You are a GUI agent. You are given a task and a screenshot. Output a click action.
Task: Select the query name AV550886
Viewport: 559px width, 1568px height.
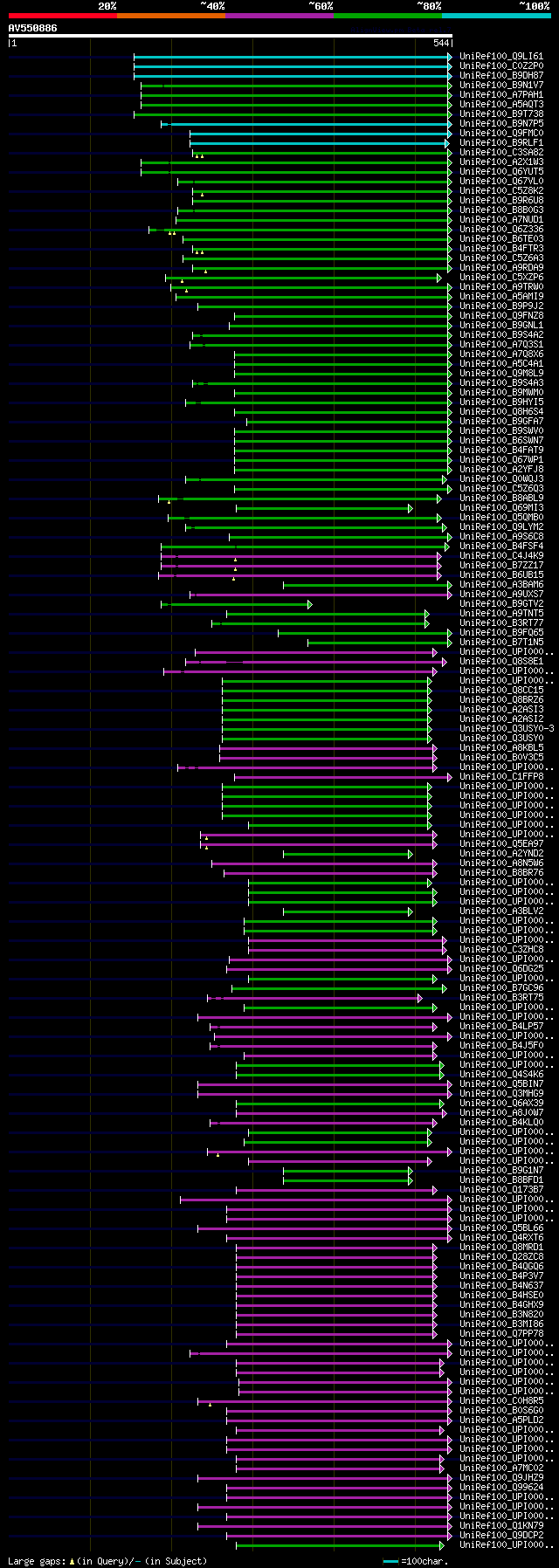[x=33, y=28]
